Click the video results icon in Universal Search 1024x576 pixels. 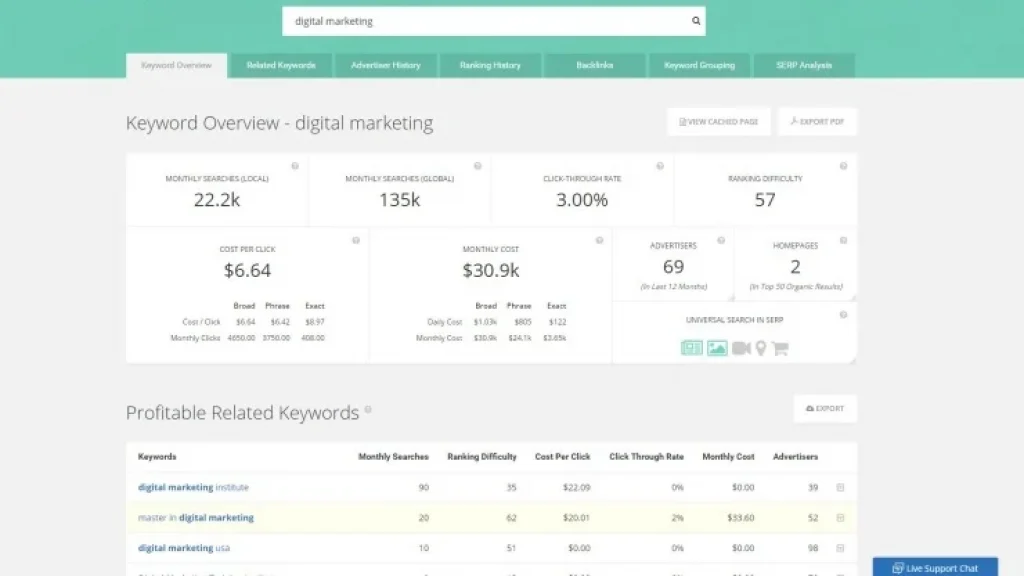click(741, 348)
